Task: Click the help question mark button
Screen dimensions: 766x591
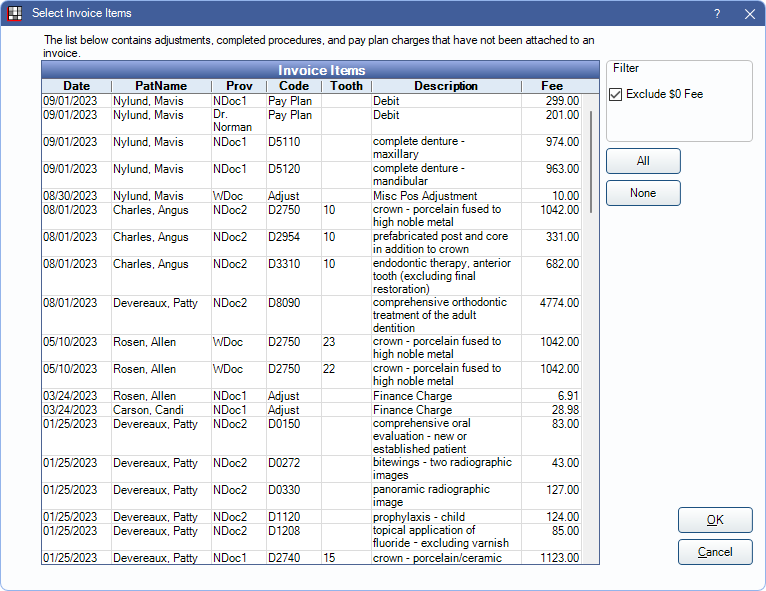Action: pos(716,13)
